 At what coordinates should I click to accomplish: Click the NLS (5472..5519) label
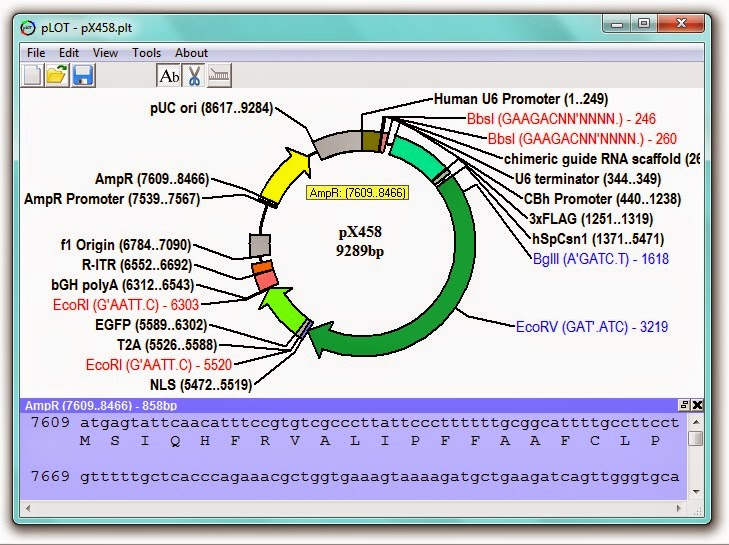coord(201,385)
